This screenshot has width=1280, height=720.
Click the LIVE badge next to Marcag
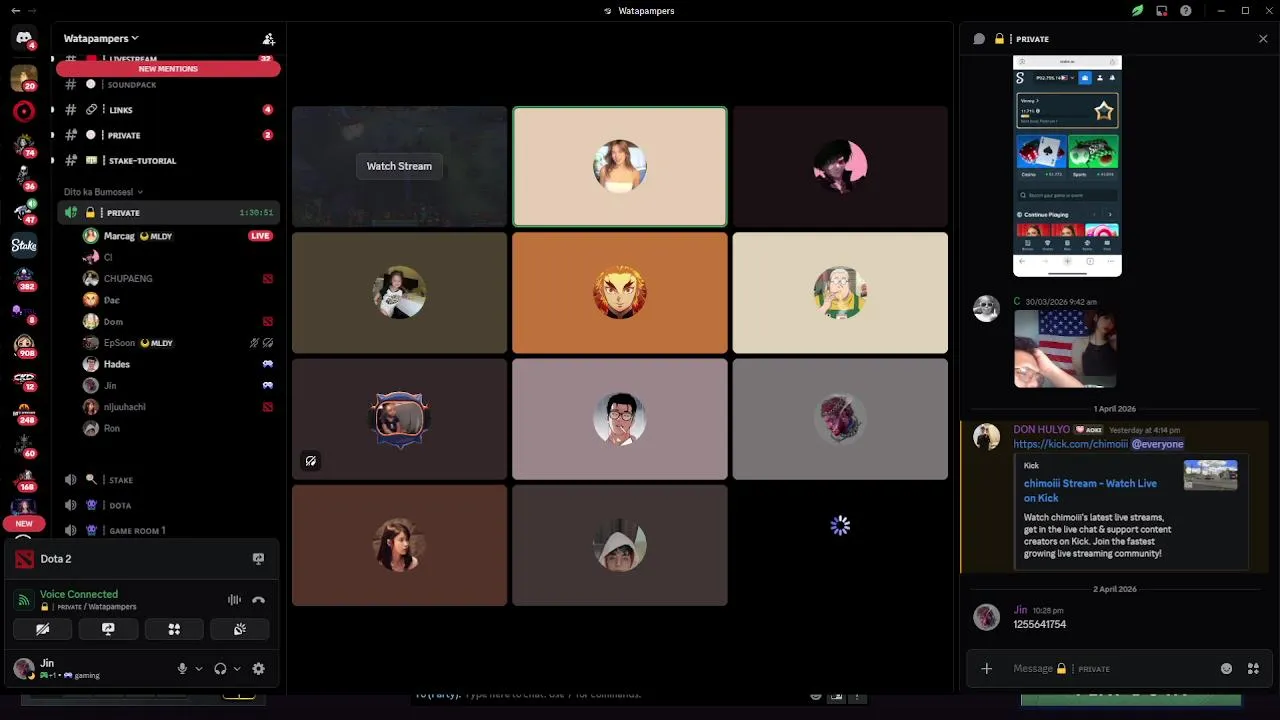point(260,236)
